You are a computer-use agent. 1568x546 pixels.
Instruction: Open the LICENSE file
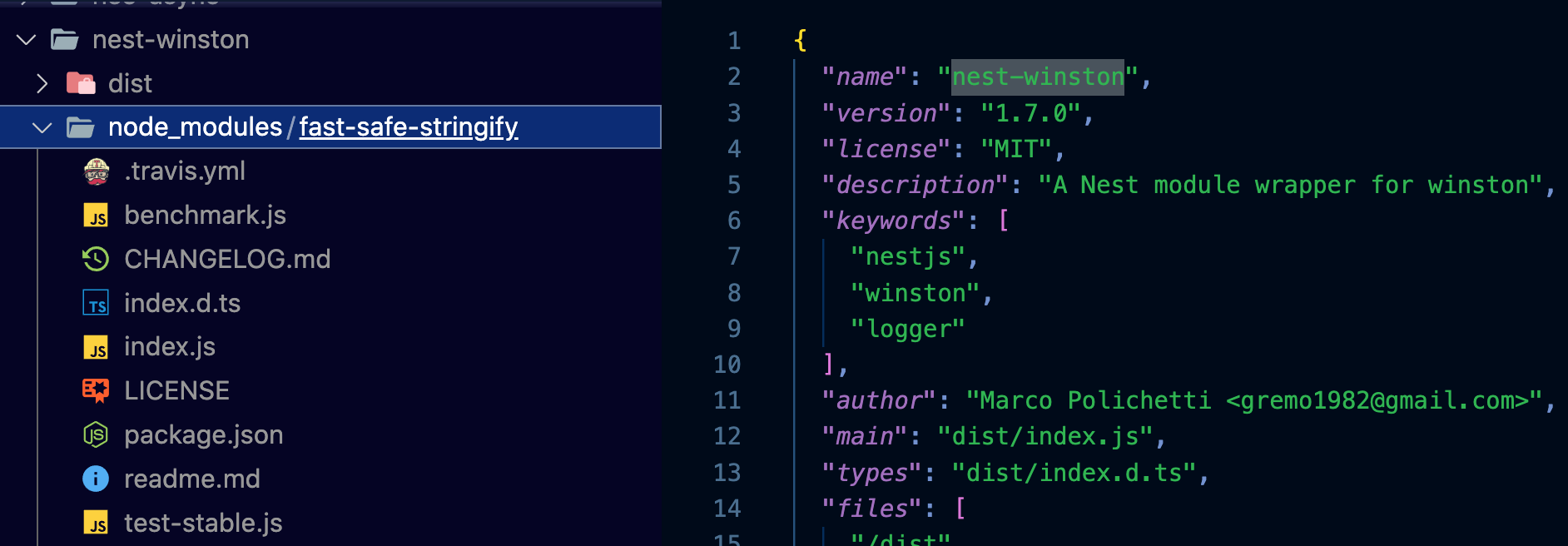point(176,390)
